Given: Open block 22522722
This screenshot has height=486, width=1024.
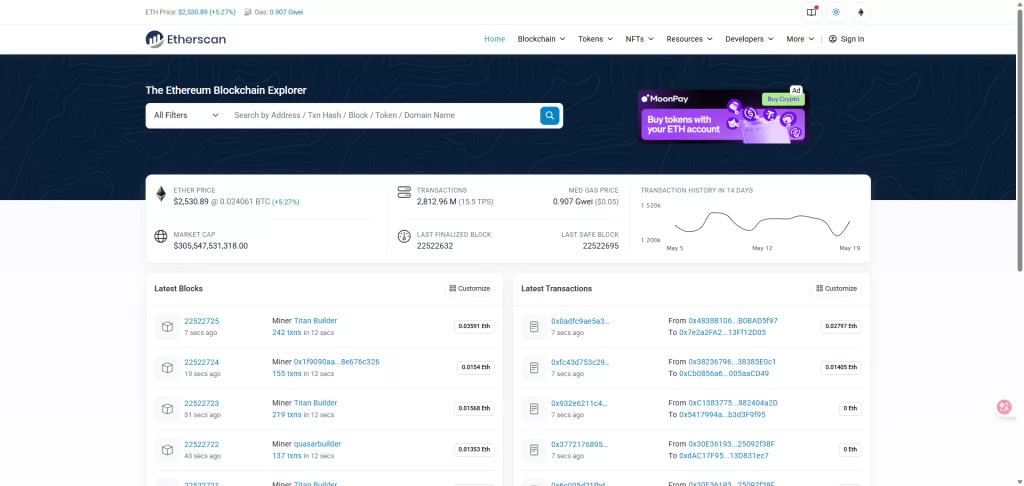Looking at the screenshot, I should (x=201, y=445).
